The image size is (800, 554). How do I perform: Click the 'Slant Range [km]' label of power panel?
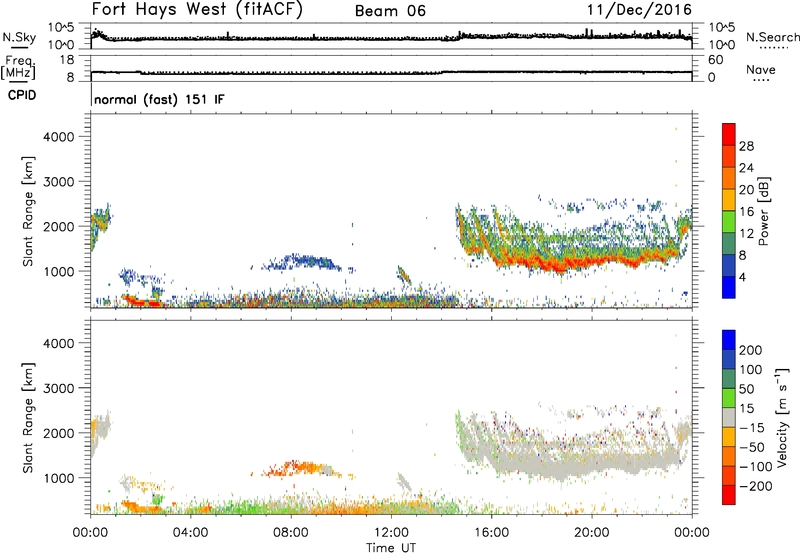tap(28, 211)
